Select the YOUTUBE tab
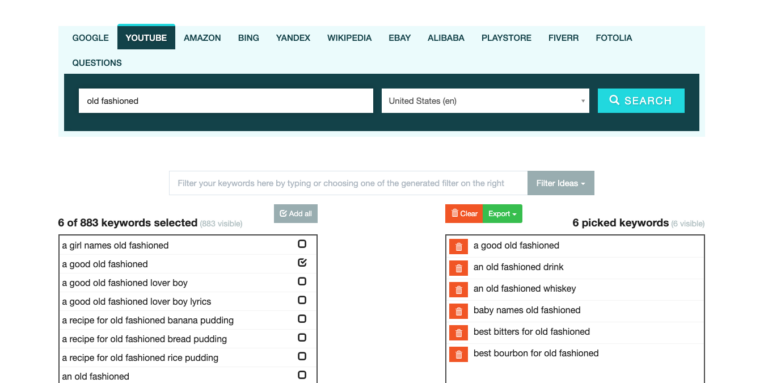The width and height of the screenshot is (768, 383). coord(146,38)
